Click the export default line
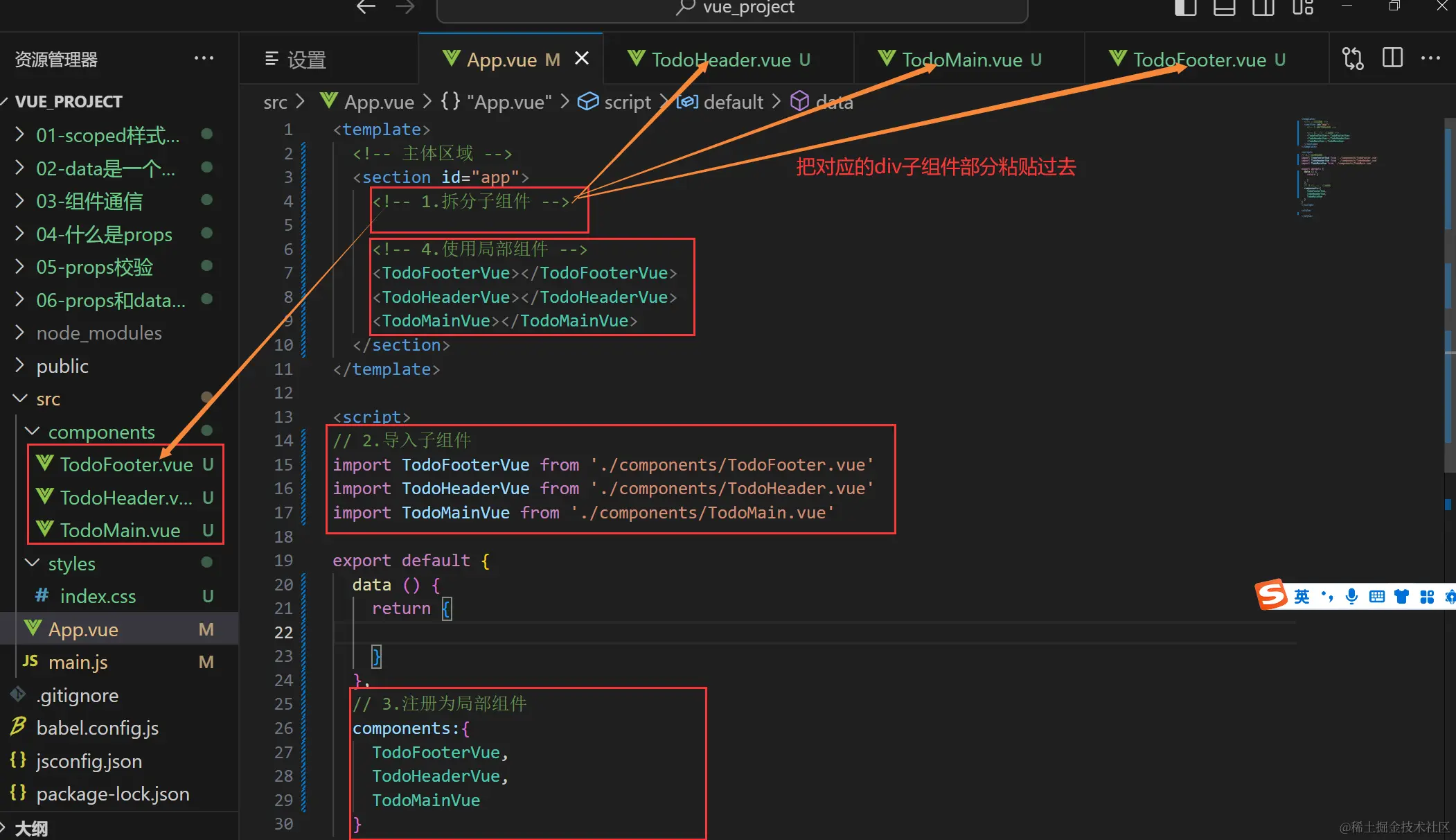The height and width of the screenshot is (840, 1456). [x=411, y=561]
